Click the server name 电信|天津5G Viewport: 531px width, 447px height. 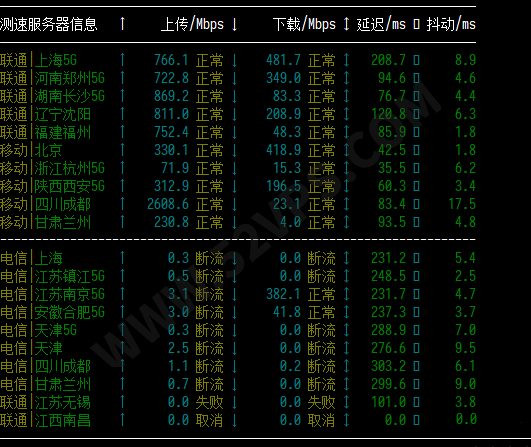click(x=38, y=330)
